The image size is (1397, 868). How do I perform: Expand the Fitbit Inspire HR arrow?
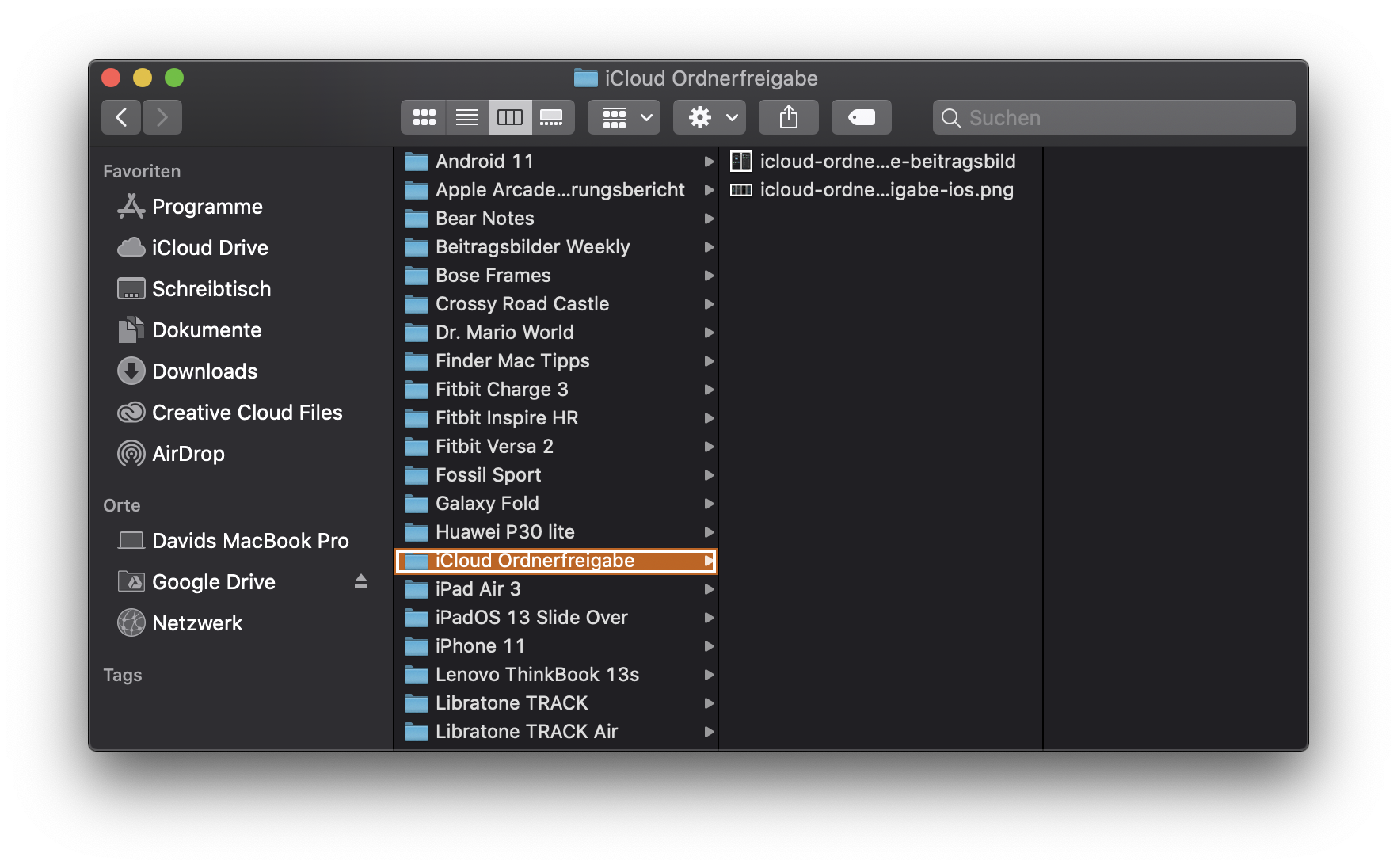click(709, 418)
